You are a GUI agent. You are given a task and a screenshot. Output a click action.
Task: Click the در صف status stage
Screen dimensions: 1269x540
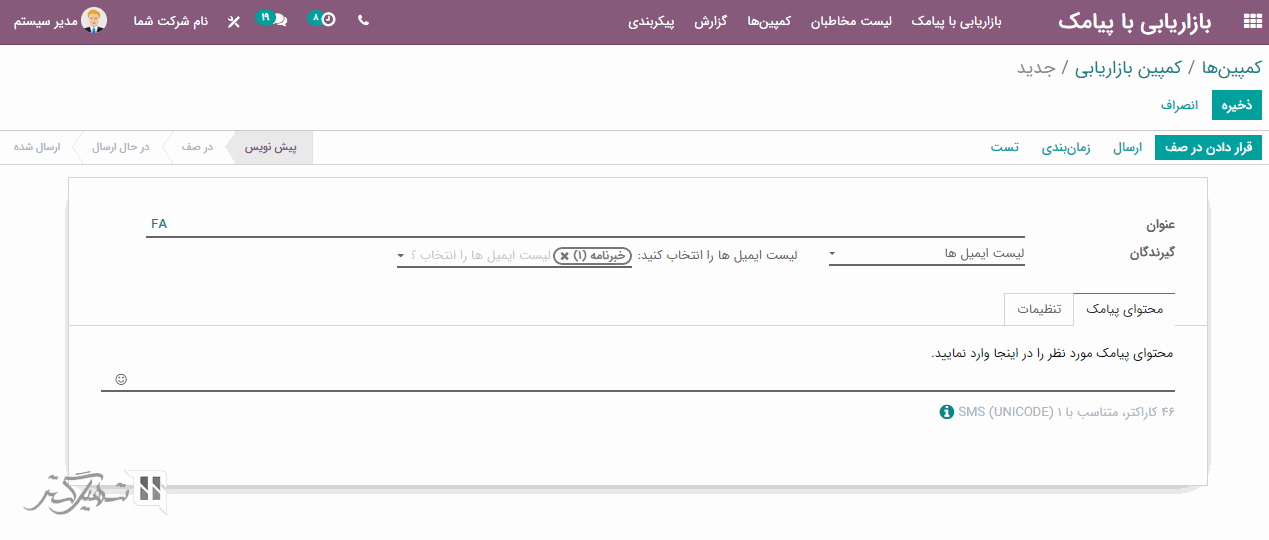coord(197,147)
